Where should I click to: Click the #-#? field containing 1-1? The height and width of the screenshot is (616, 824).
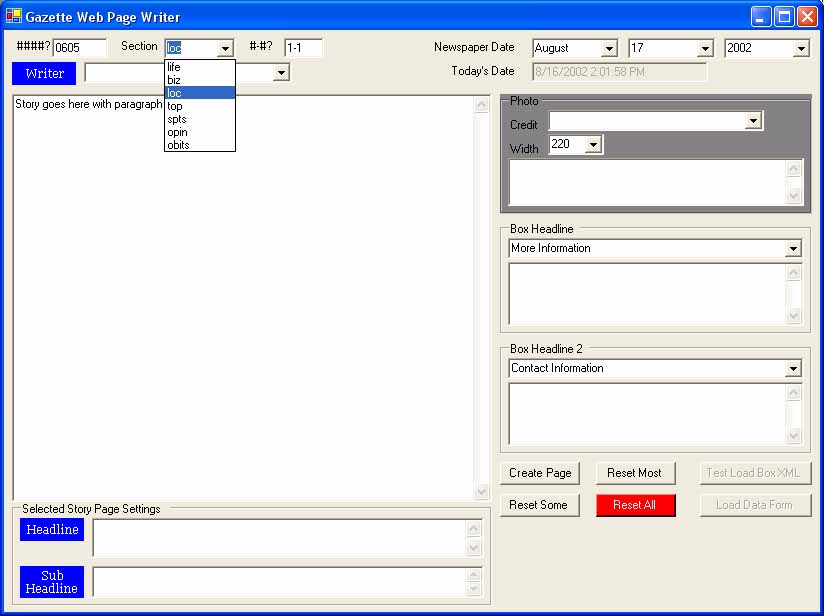pyautogui.click(x=303, y=48)
